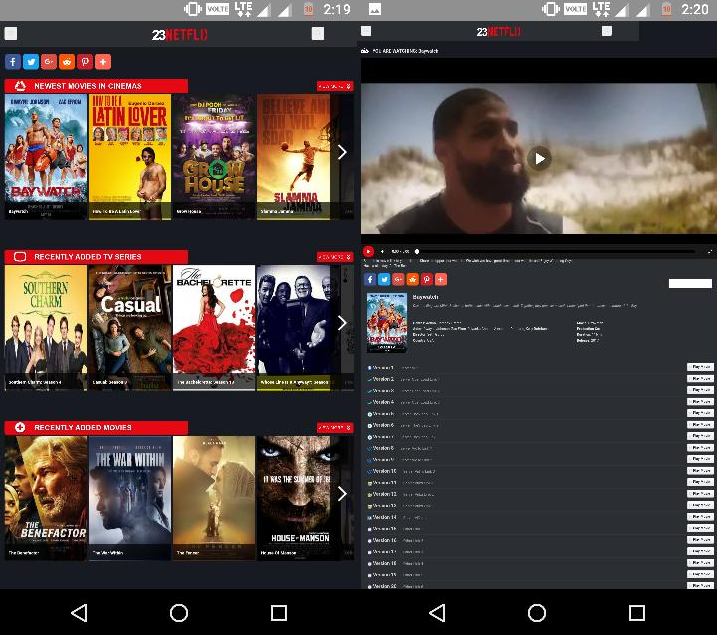Click the Recently Added Movies header

pyautogui.click(x=96, y=427)
